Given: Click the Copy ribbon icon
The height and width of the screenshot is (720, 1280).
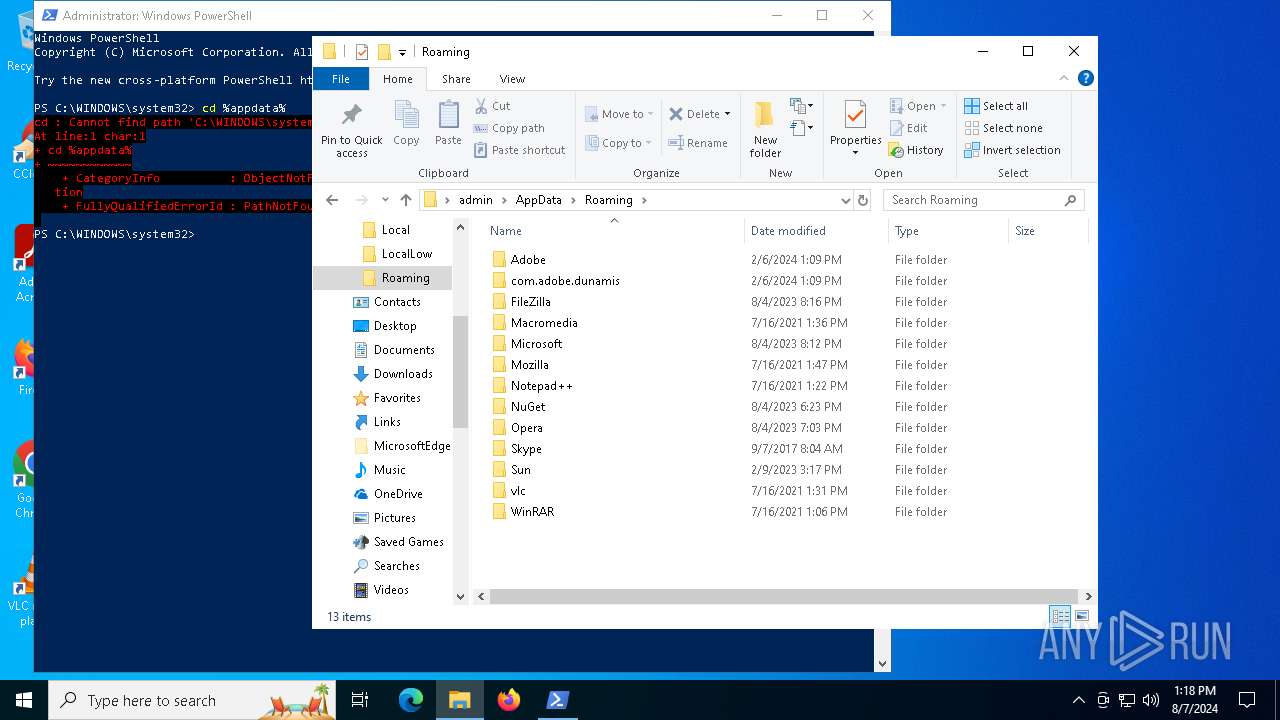Looking at the screenshot, I should (x=406, y=124).
